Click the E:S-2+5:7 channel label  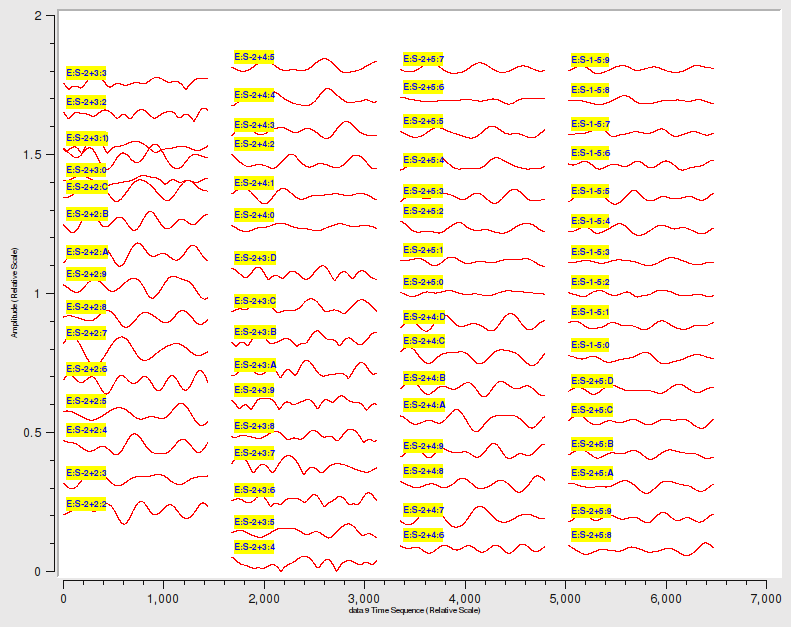(423, 60)
